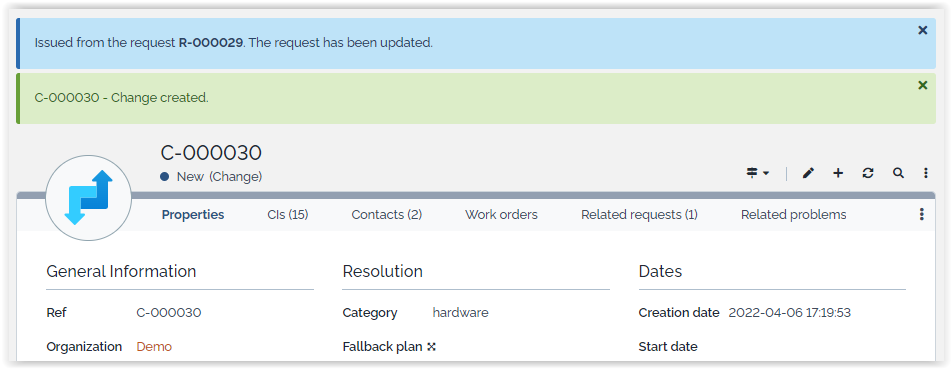Viewport: 952px width, 369px height.
Task: Click the plus icon to create new
Action: pyautogui.click(x=838, y=174)
